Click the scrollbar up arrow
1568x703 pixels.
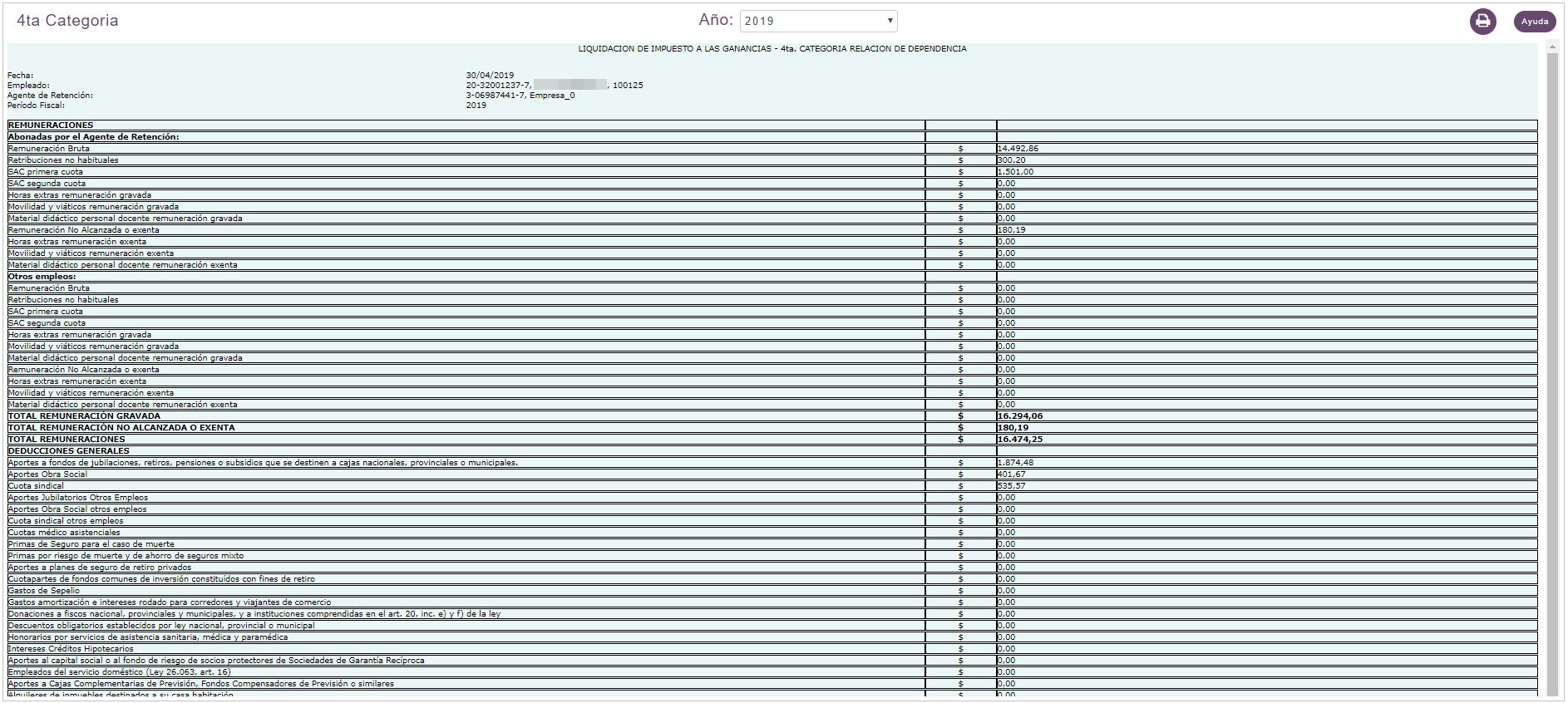tap(1552, 47)
